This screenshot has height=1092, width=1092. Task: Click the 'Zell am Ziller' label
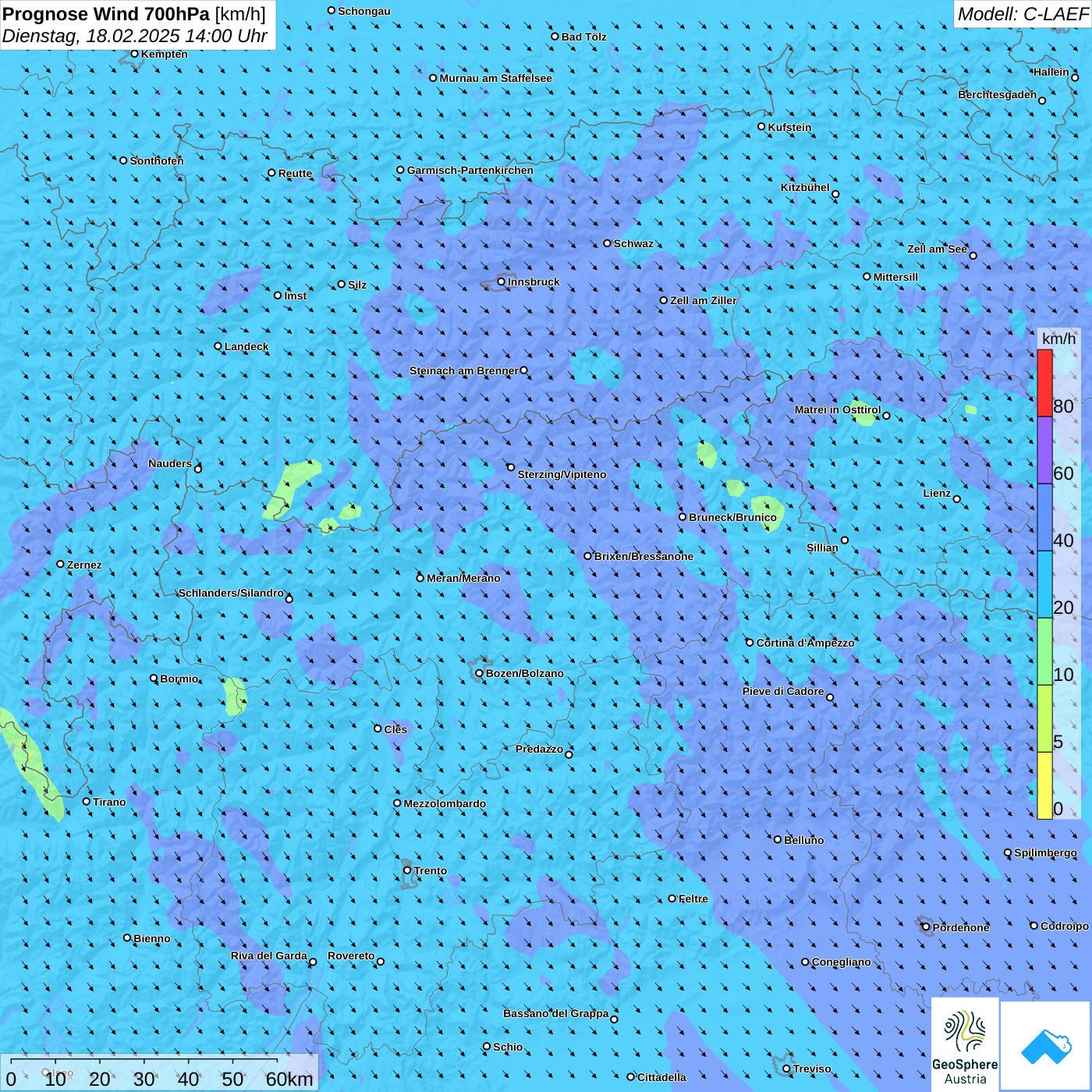[704, 300]
